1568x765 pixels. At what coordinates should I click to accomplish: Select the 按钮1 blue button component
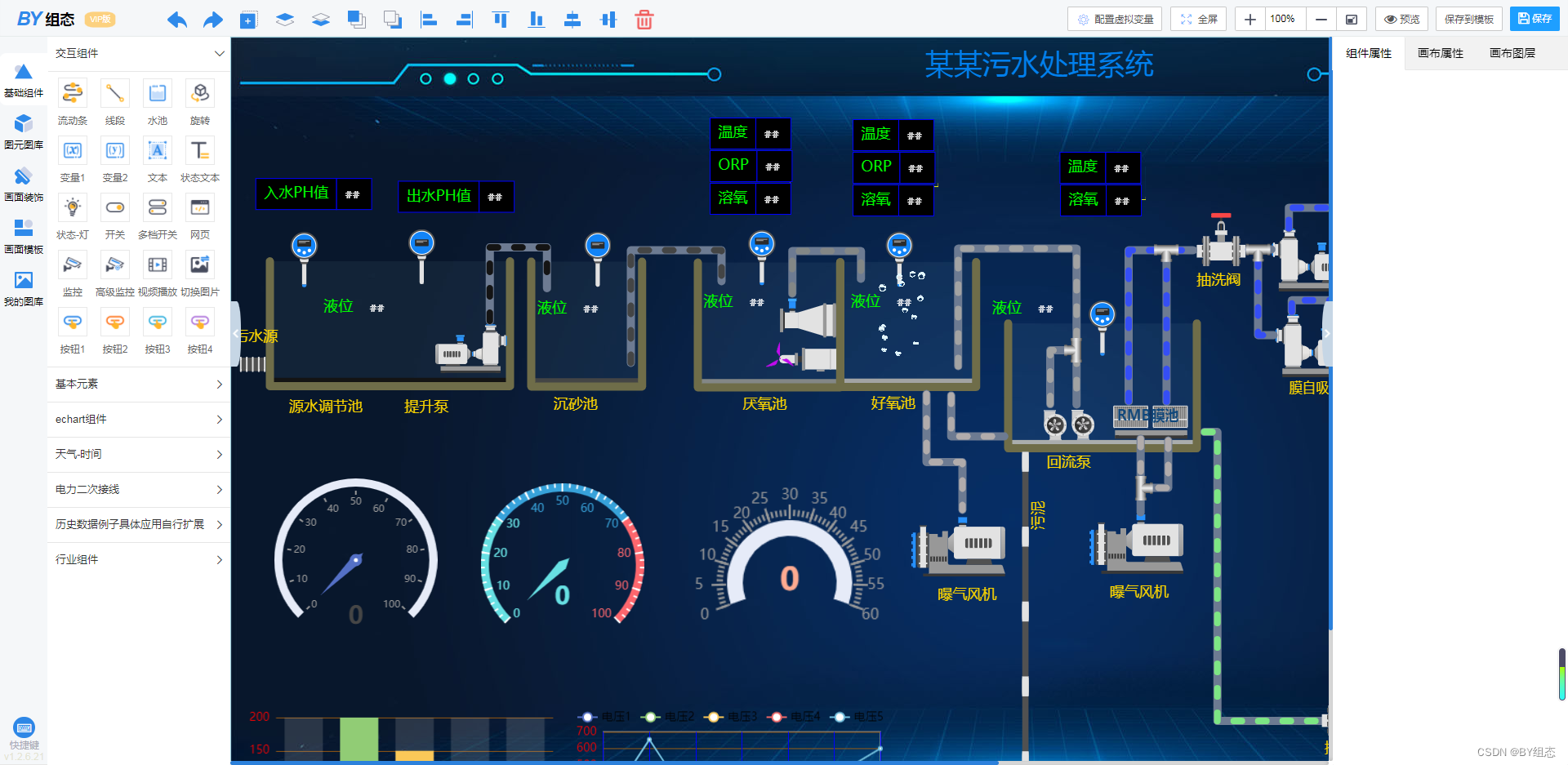[73, 322]
